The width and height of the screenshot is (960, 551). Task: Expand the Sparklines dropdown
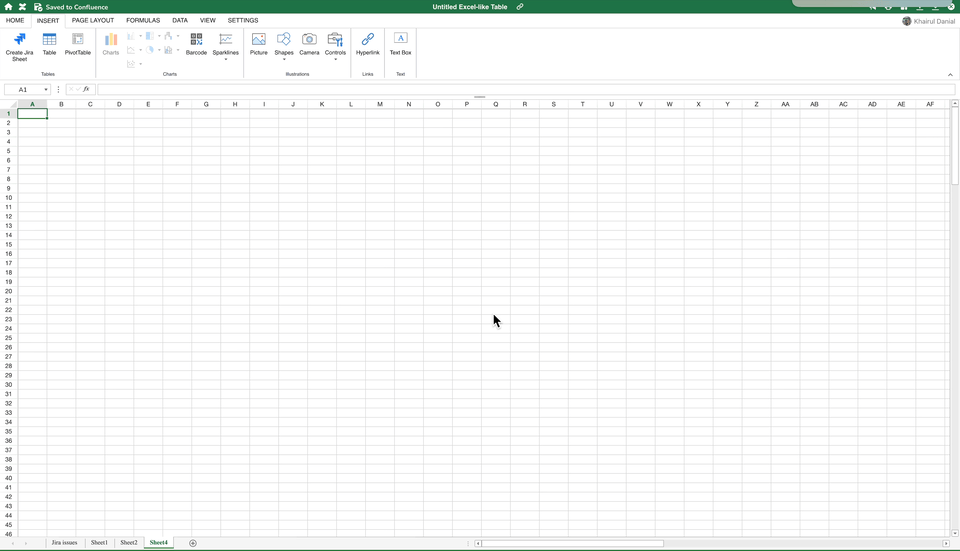pyautogui.click(x=226, y=59)
